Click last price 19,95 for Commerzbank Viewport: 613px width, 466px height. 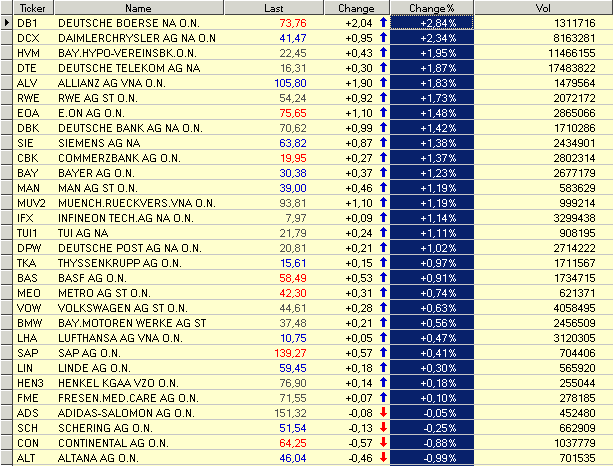(x=293, y=158)
